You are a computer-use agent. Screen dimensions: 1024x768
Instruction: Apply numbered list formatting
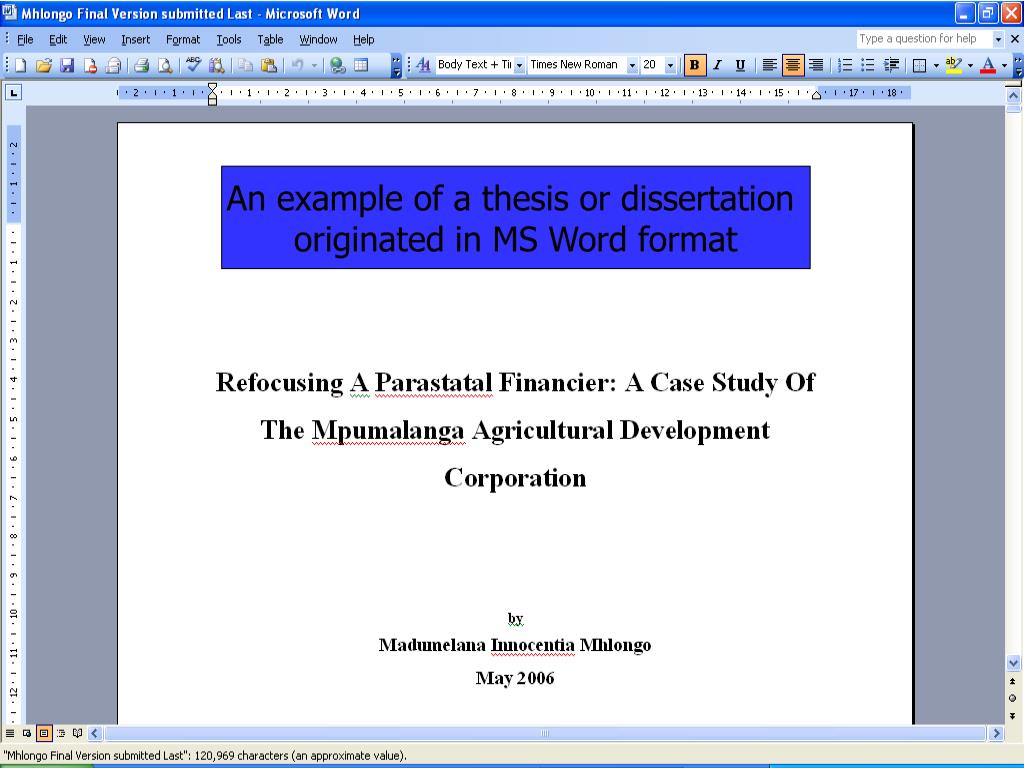pos(845,65)
